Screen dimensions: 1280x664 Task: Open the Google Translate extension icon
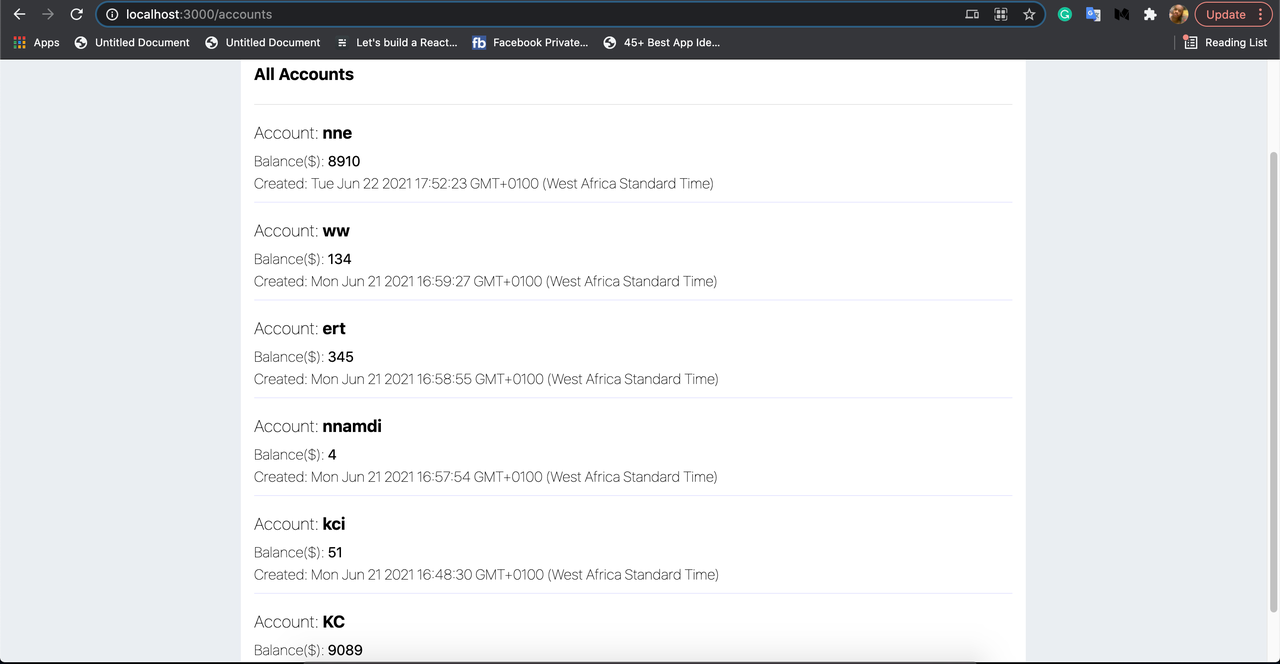(x=1093, y=14)
